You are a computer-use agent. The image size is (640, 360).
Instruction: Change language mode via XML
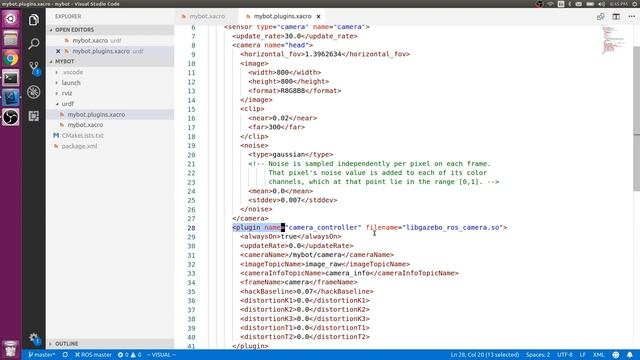click(x=598, y=355)
